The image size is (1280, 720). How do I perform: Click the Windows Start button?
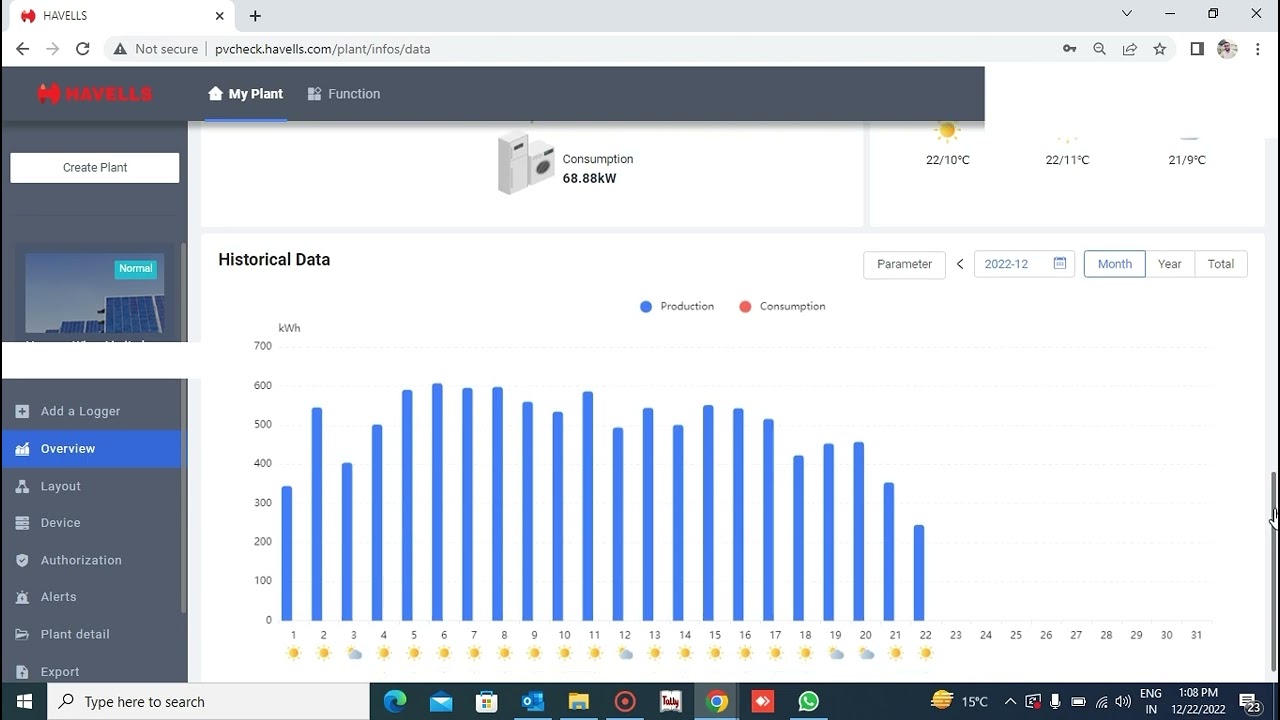24,701
